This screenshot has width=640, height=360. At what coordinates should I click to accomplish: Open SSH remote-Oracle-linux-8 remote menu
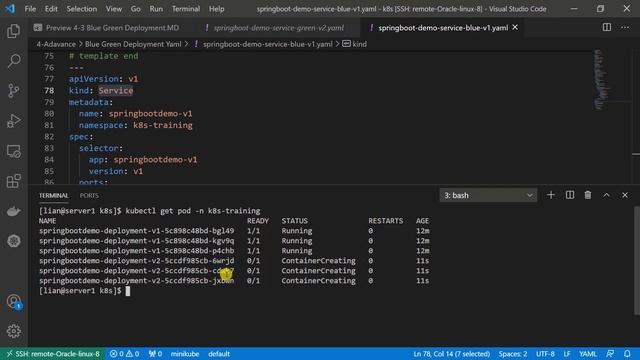click(53, 353)
